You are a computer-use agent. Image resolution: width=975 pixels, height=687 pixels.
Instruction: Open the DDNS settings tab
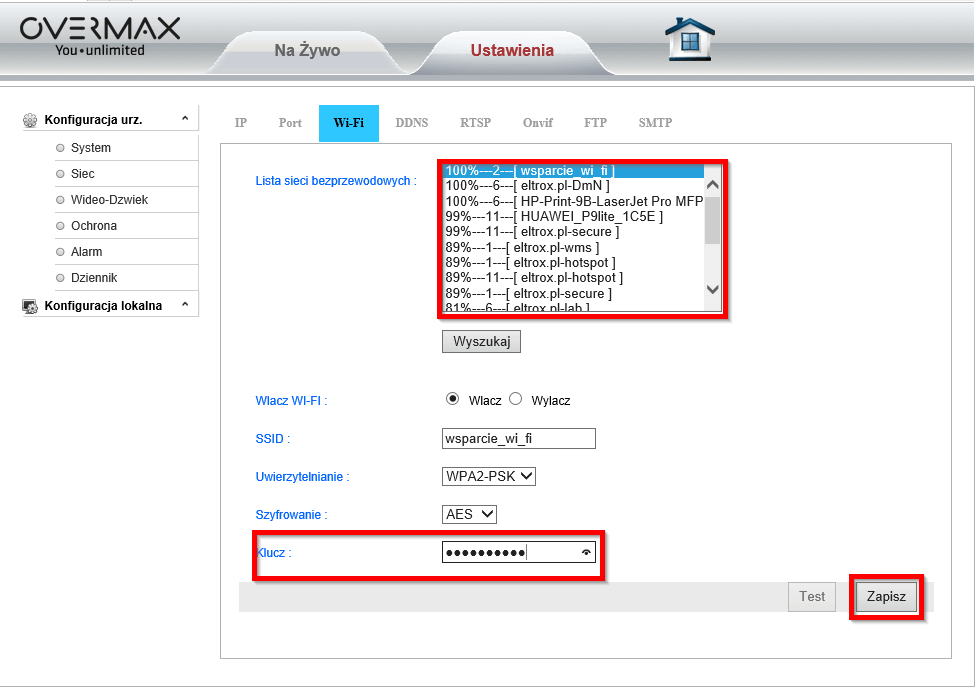[x=411, y=123]
